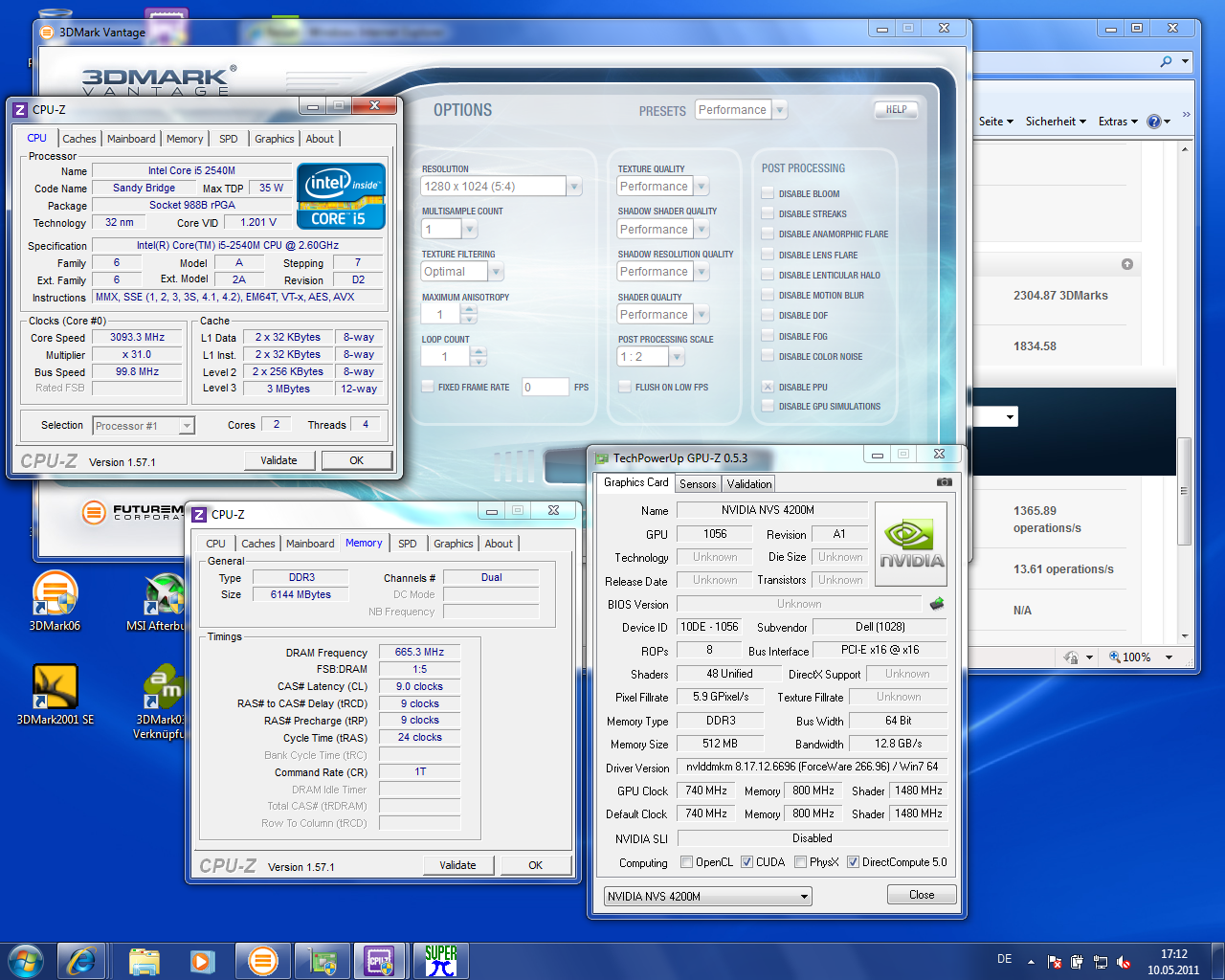This screenshot has height=980, width=1225.
Task: Click the Fixed Frame Rate FPS input field
Action: (x=545, y=387)
